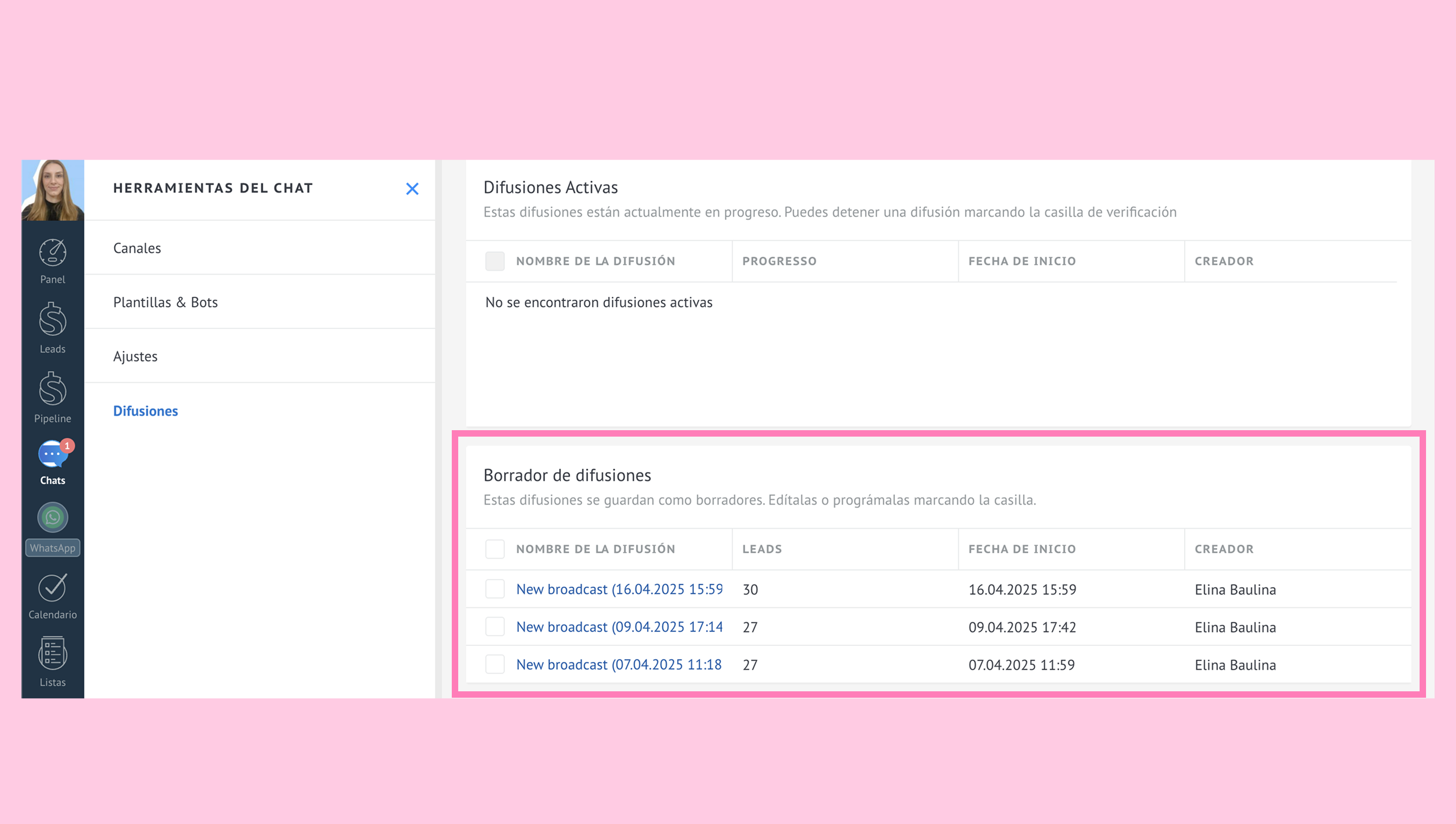Toggle select-all checkbox in Borrador de difusiones header
The width and height of the screenshot is (1456, 824).
[x=495, y=549]
